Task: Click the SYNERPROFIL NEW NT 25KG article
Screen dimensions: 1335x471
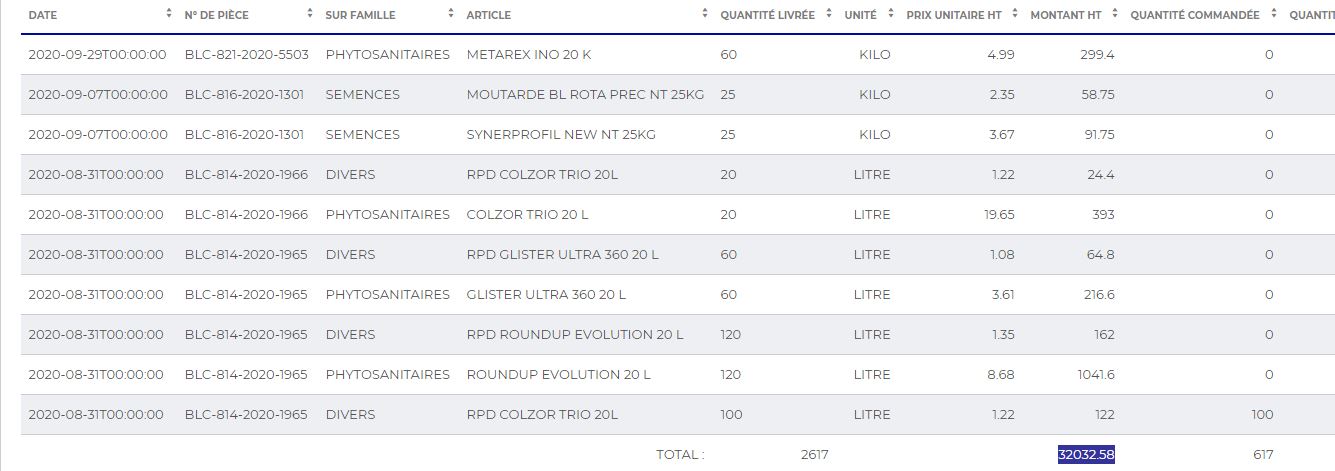Action: pyautogui.click(x=561, y=135)
